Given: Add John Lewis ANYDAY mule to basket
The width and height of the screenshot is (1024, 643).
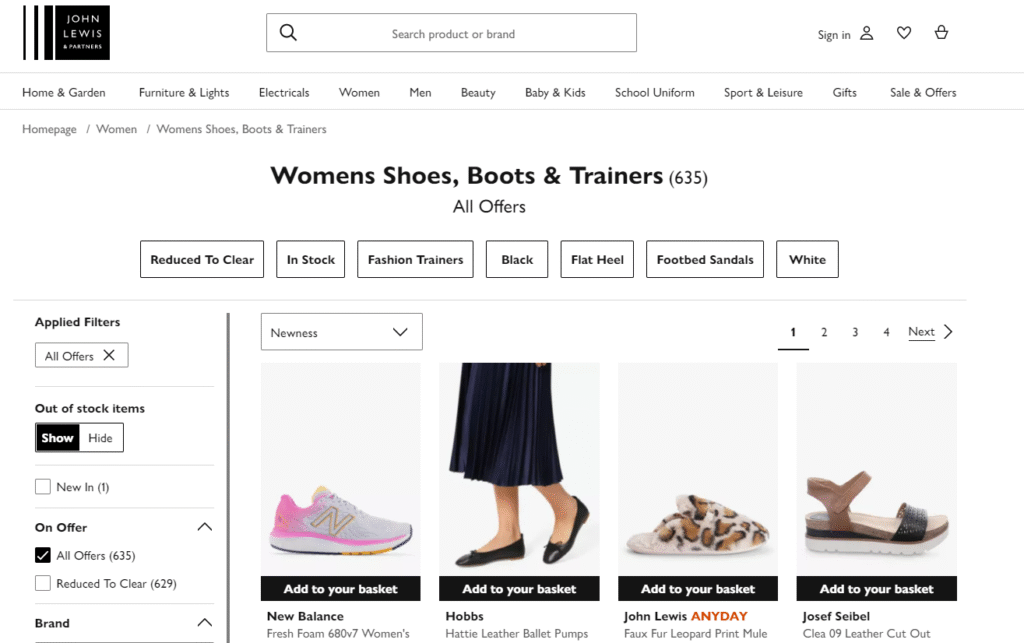Looking at the screenshot, I should 698,589.
